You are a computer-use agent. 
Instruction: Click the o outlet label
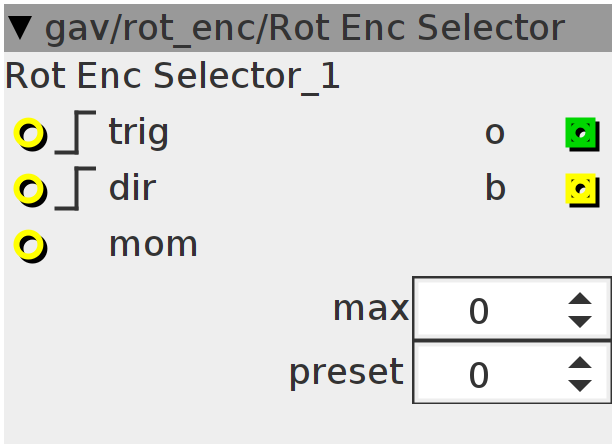(495, 134)
